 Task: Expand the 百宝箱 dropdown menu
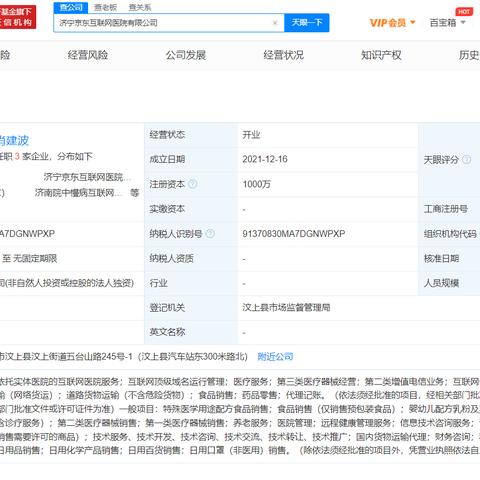[x=463, y=23]
